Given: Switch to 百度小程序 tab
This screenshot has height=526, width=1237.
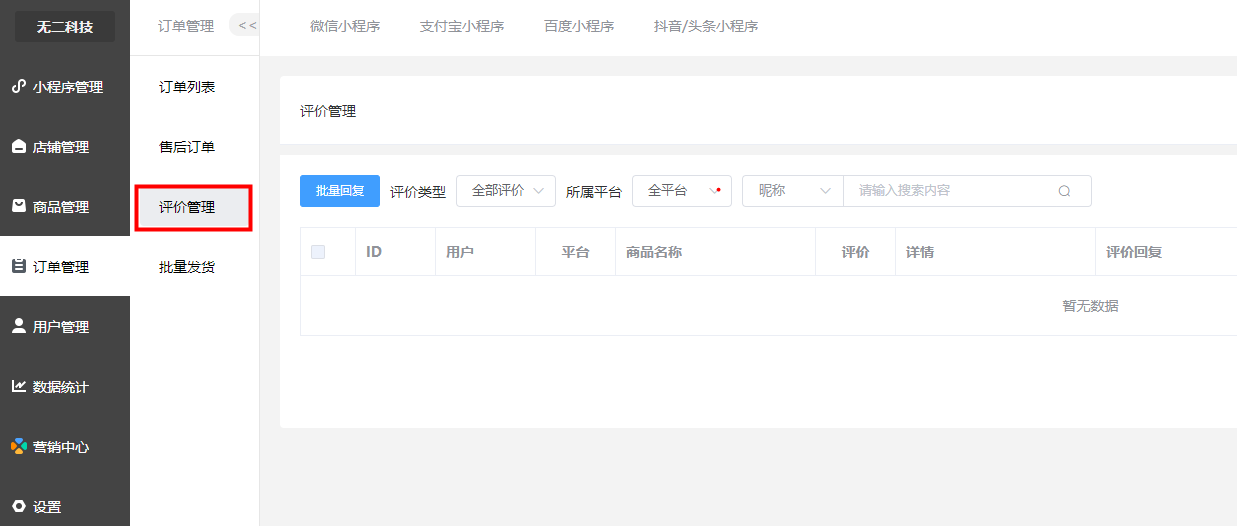Looking at the screenshot, I should [x=579, y=26].
